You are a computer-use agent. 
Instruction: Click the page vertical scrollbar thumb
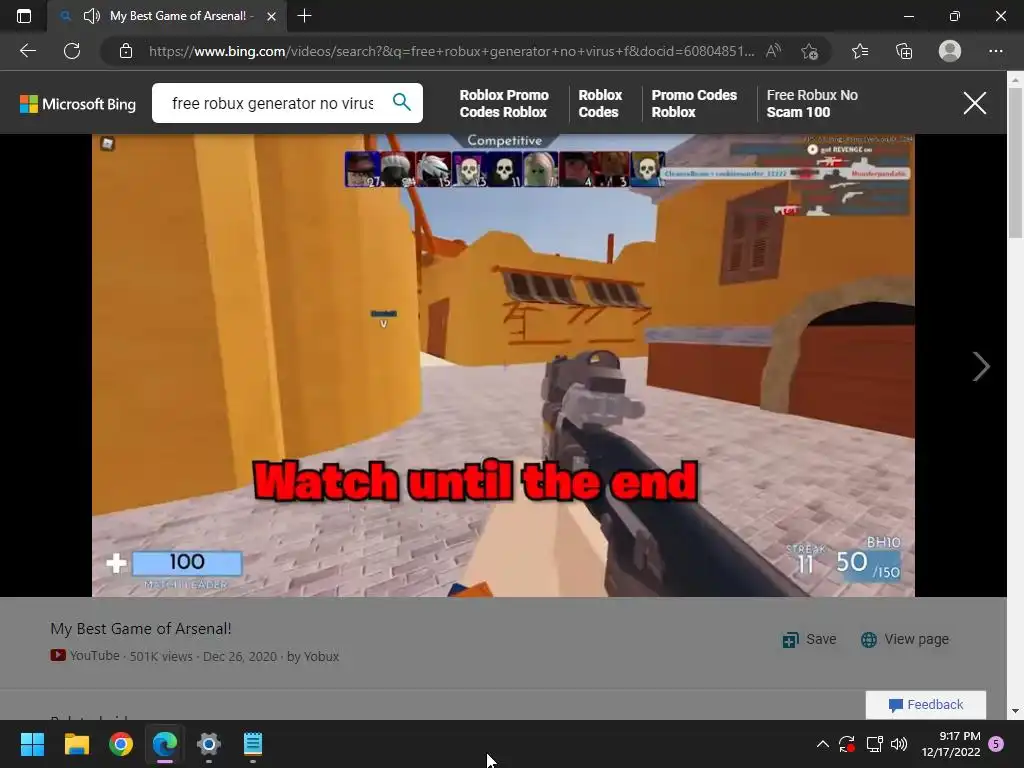(1015, 163)
